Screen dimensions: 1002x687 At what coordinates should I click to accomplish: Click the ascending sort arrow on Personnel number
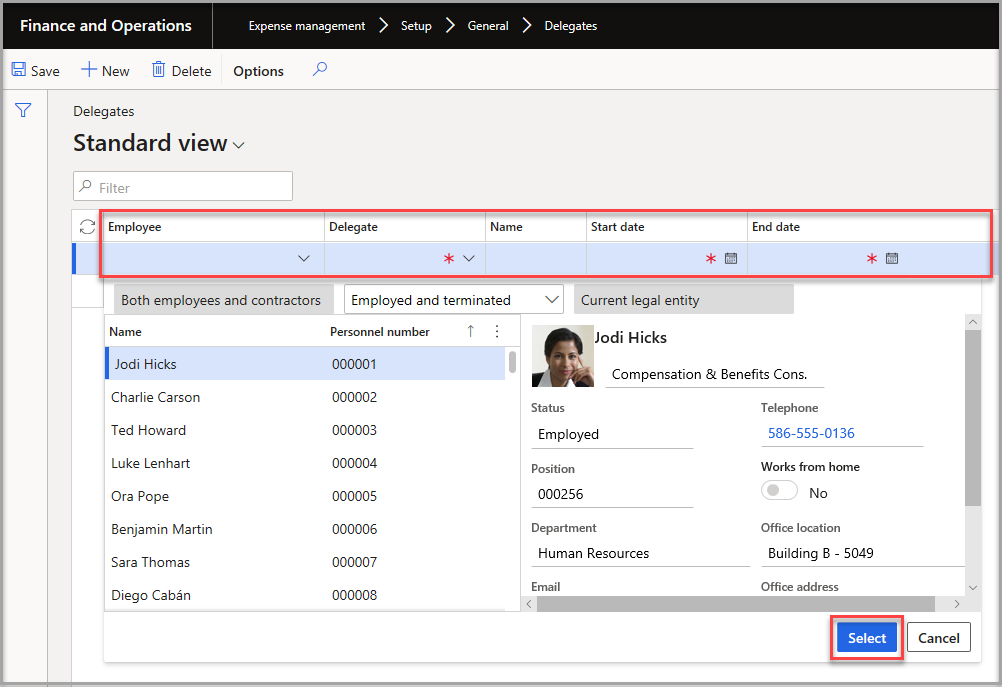[469, 331]
